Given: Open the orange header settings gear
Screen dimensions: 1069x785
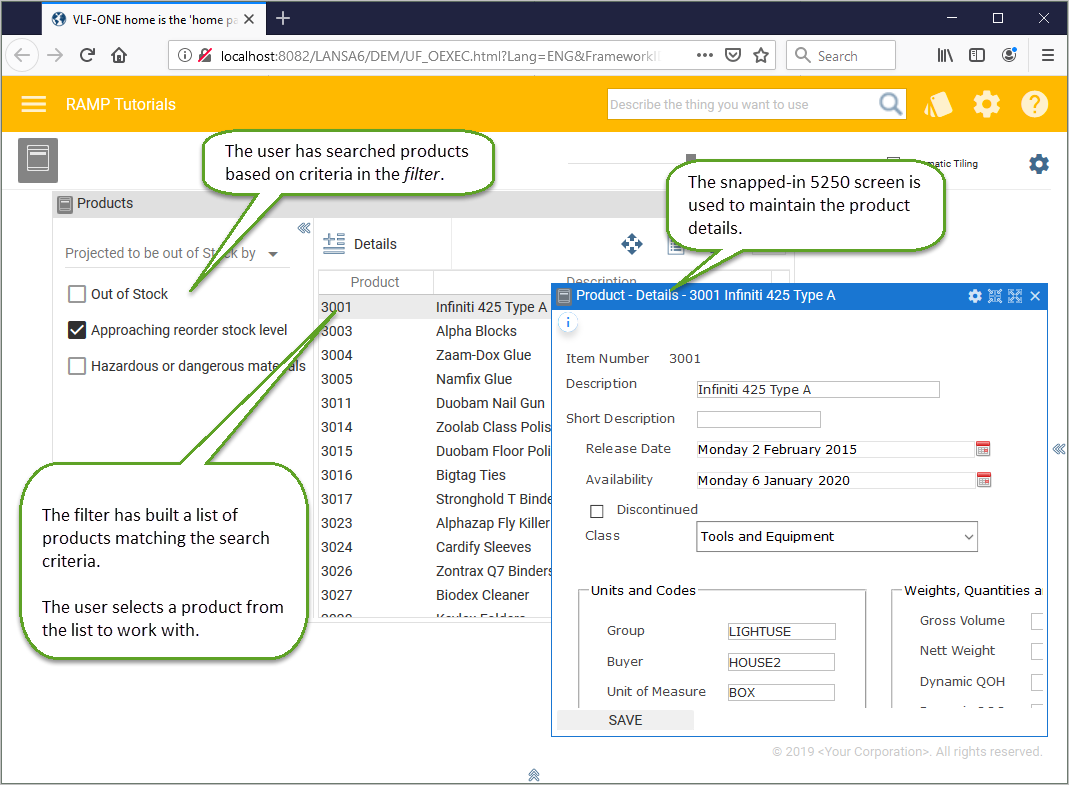Looking at the screenshot, I should click(986, 104).
